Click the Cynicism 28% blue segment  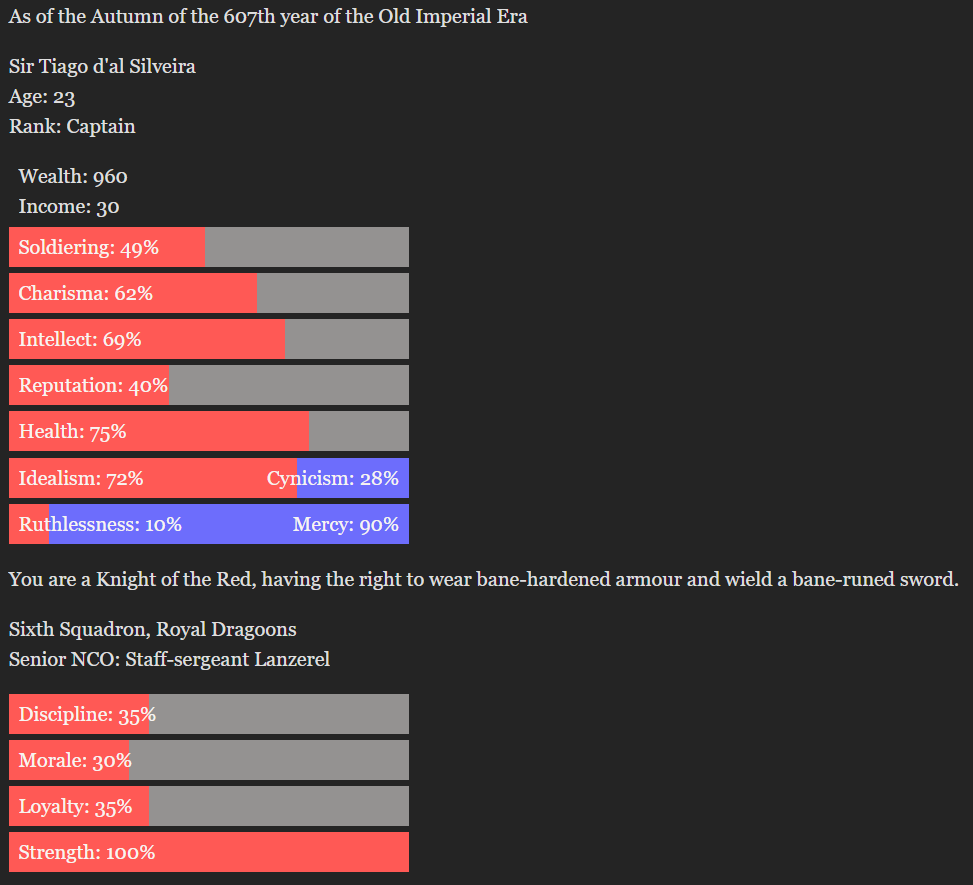pyautogui.click(x=353, y=478)
